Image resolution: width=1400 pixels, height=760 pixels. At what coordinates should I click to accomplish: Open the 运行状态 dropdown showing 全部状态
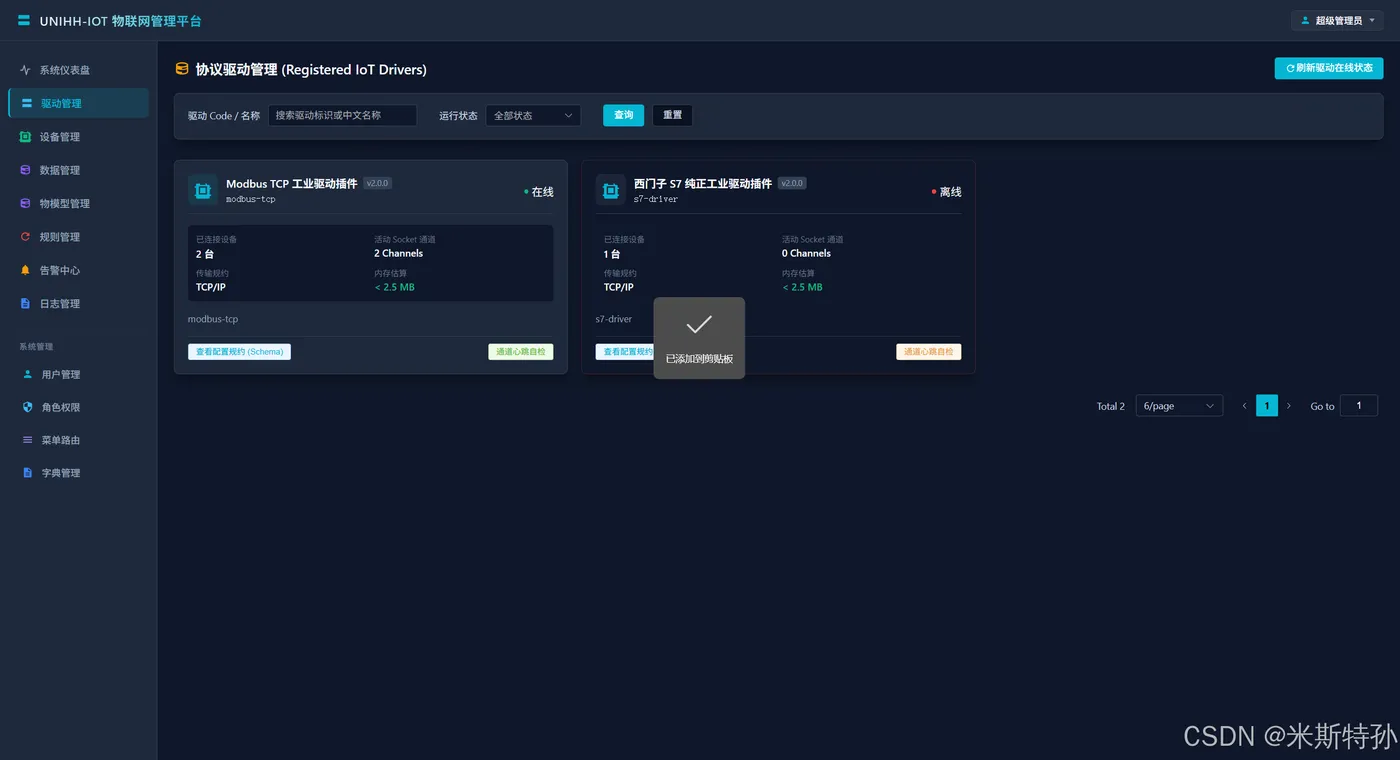[x=533, y=115]
